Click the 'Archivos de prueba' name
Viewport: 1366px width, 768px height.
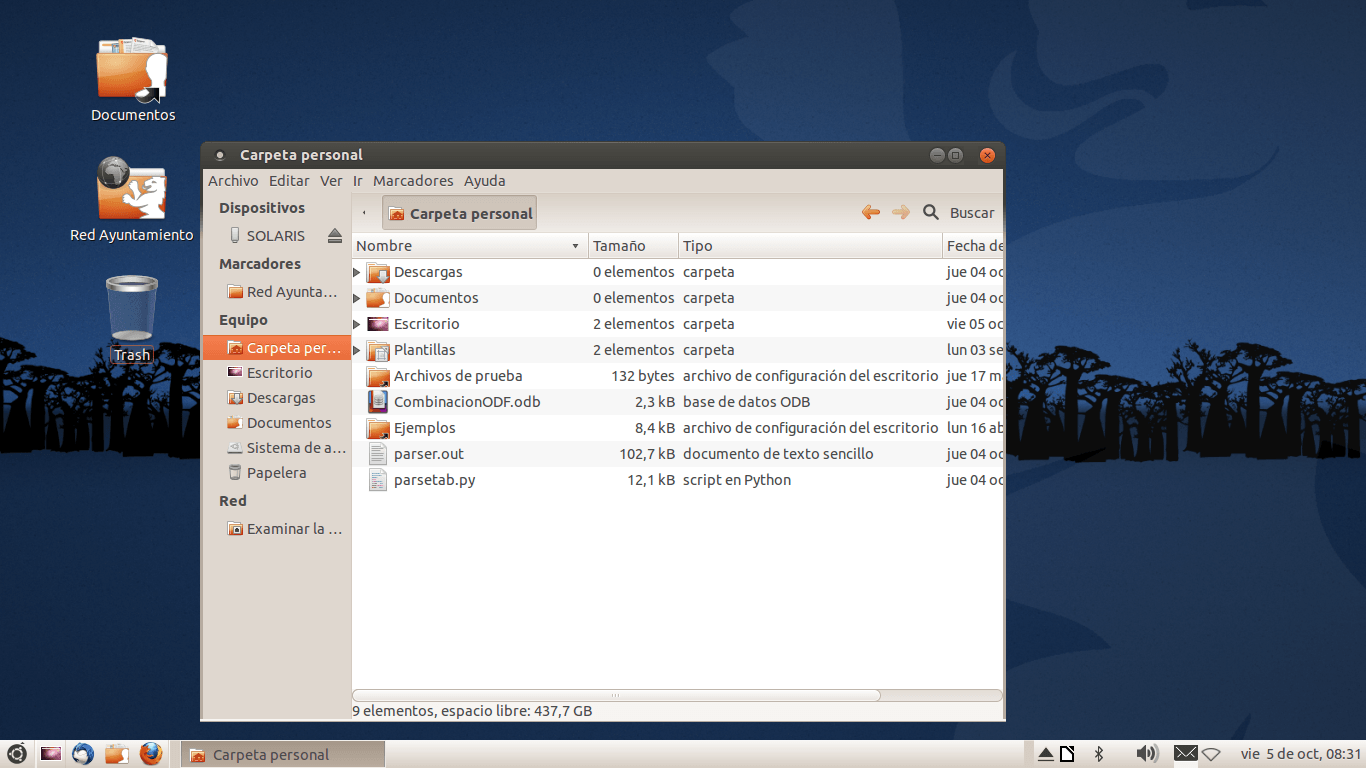pos(458,376)
